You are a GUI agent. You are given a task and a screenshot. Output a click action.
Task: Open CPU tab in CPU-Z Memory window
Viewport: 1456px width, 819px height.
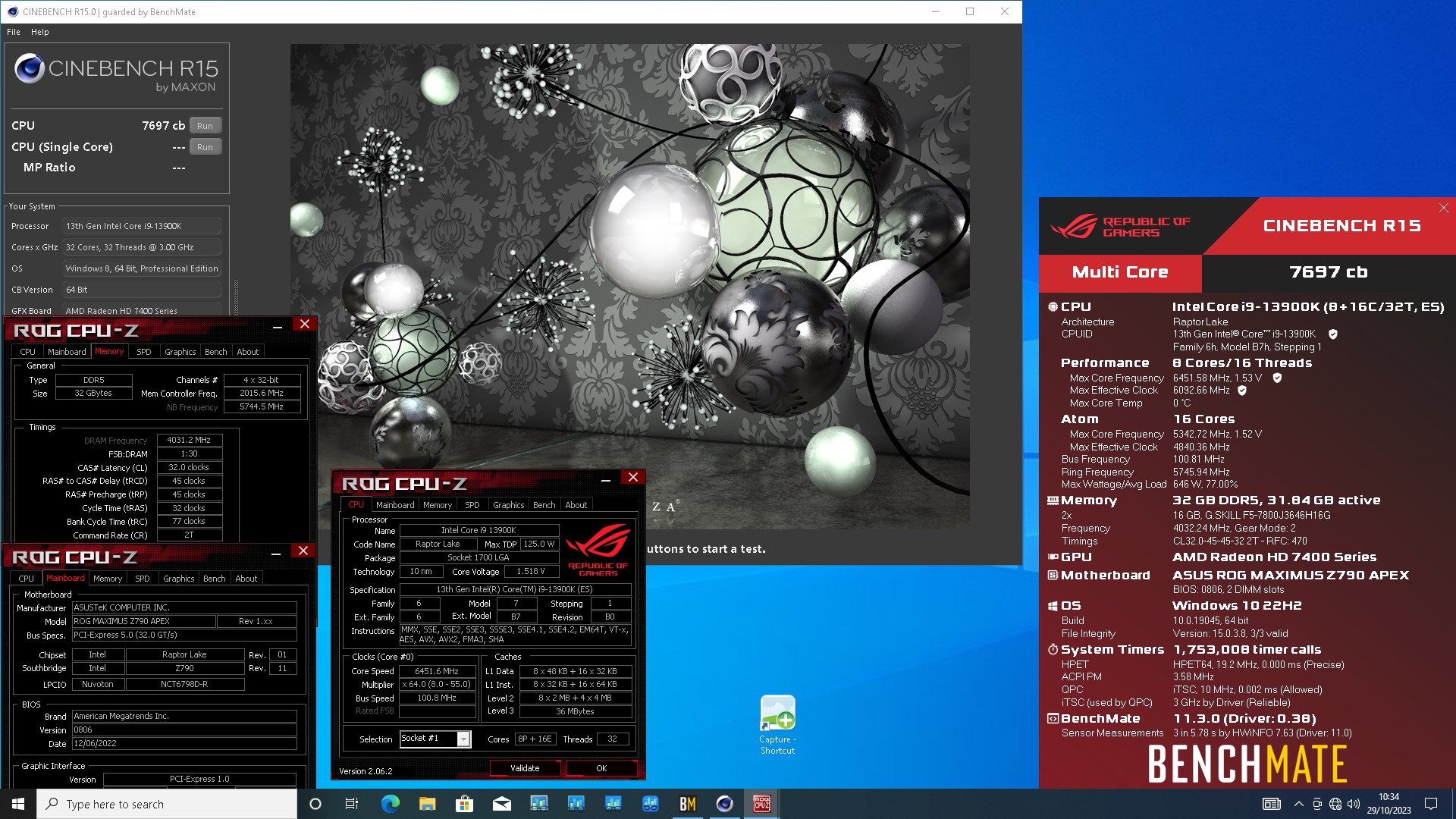[28, 352]
